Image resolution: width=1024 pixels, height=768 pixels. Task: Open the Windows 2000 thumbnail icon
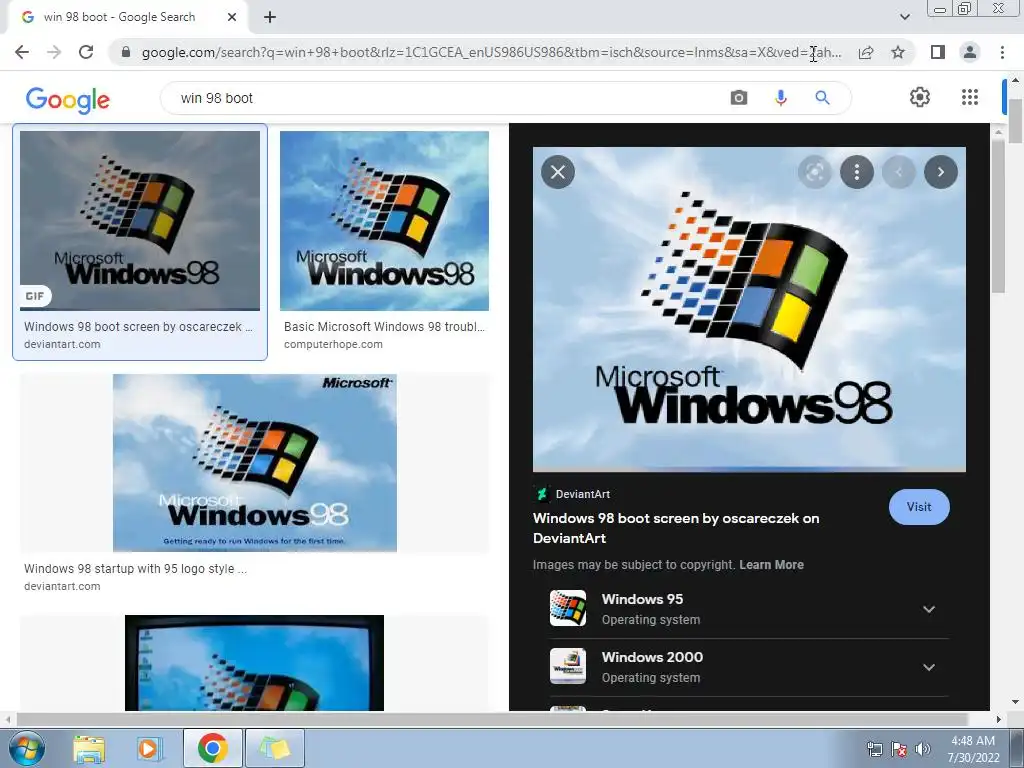(568, 666)
